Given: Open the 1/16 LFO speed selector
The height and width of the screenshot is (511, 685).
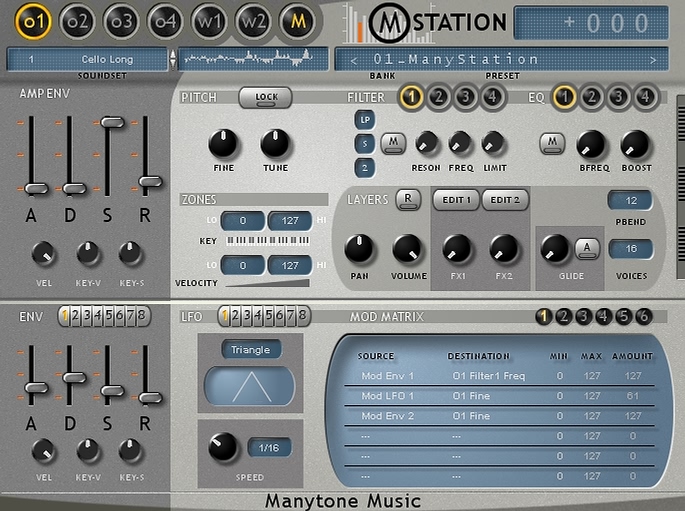Looking at the screenshot, I should [x=270, y=448].
